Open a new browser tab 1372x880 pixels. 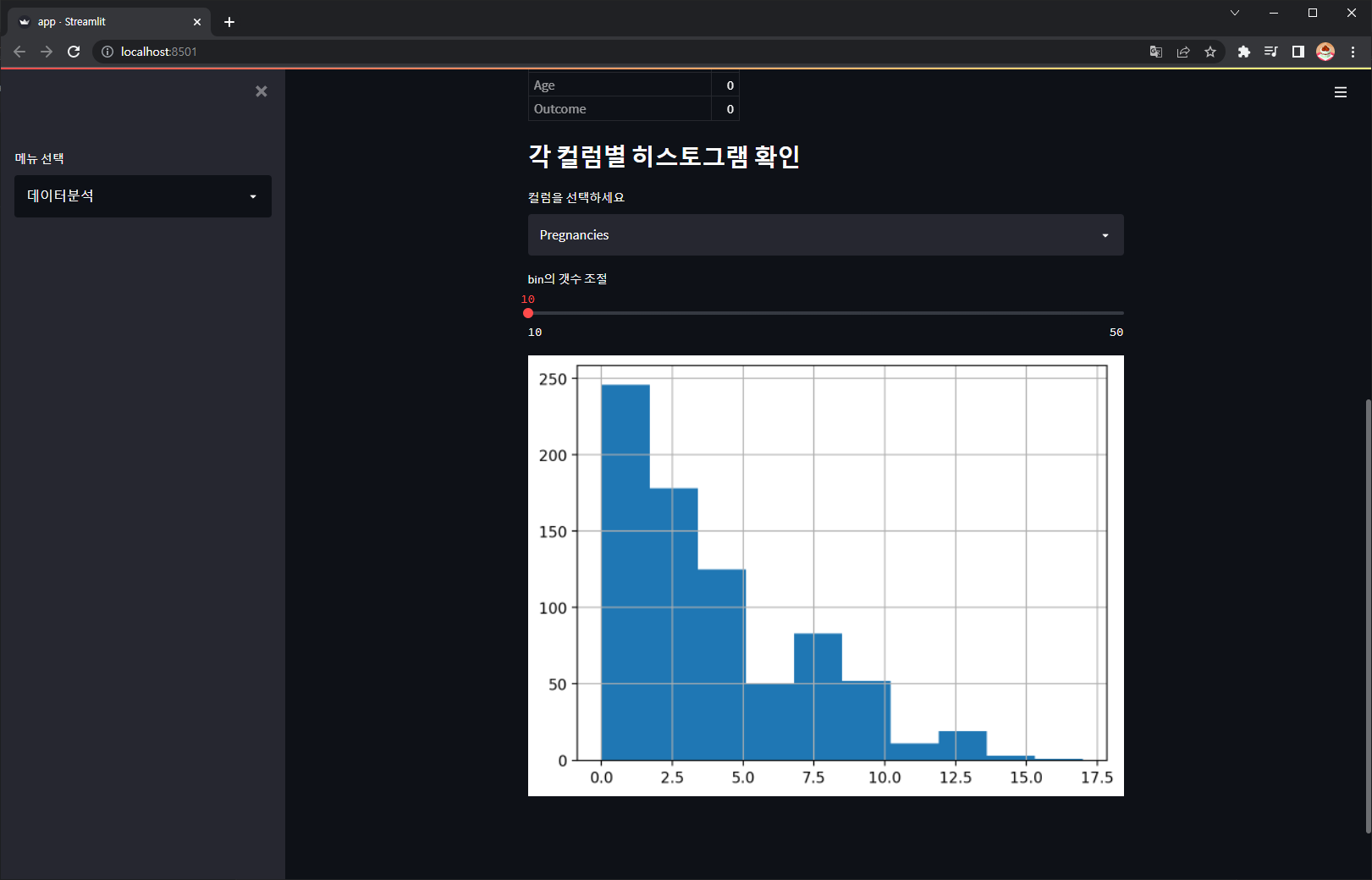[229, 22]
